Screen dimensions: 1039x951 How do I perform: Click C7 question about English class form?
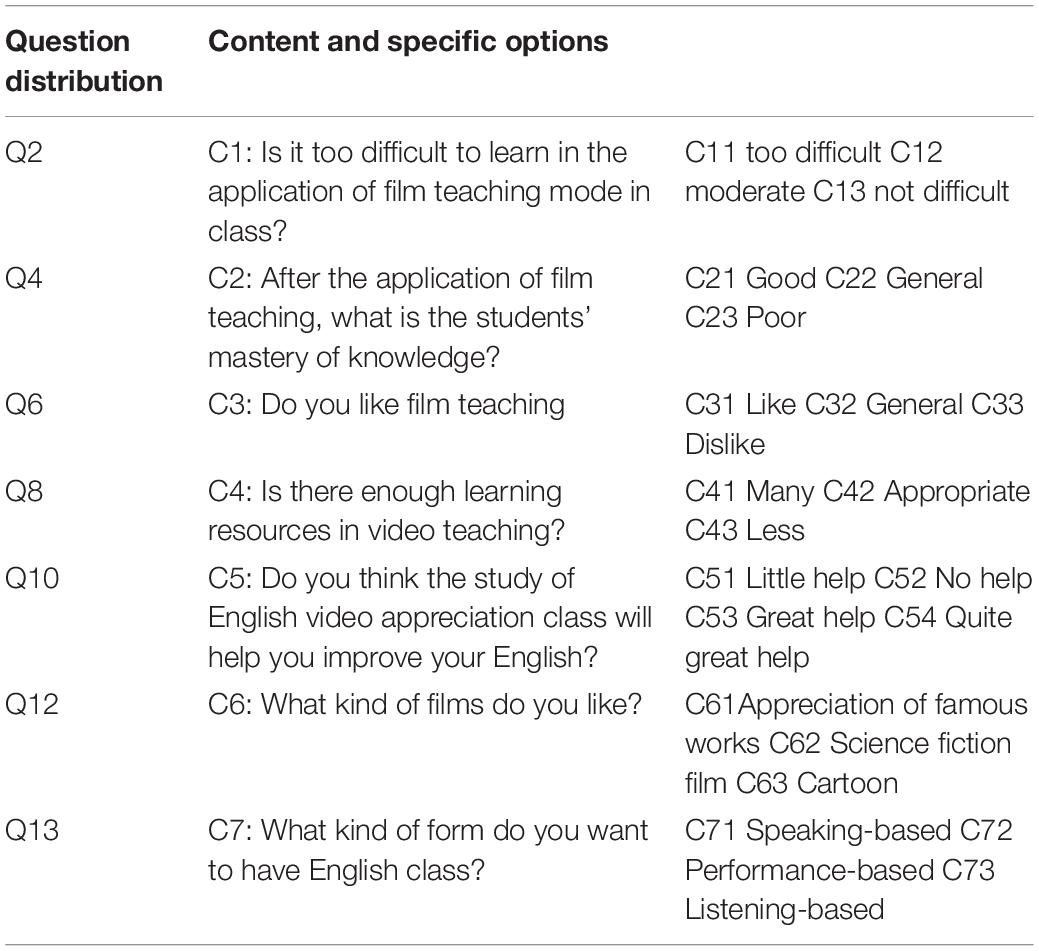click(x=427, y=850)
